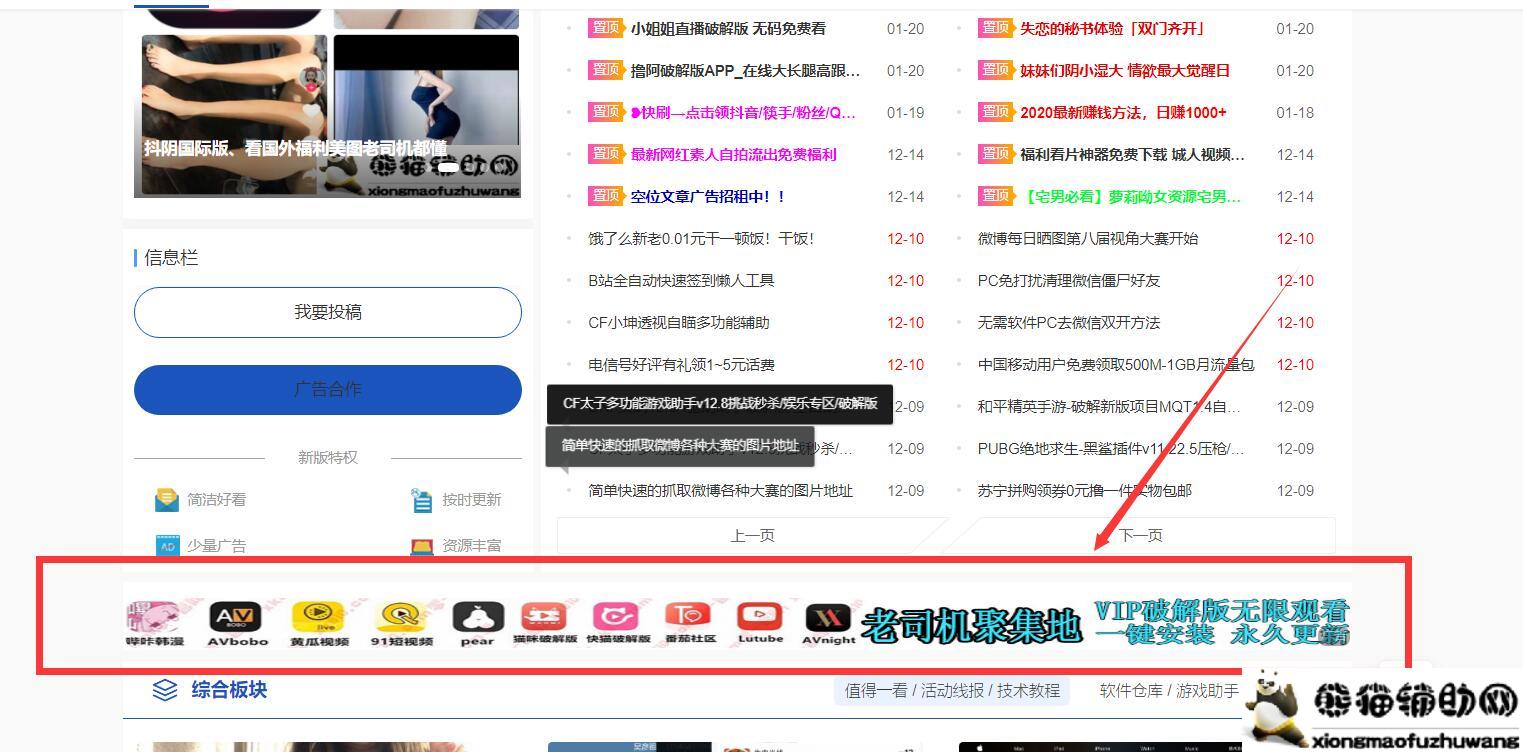1523x752 pixels.
Task: Click the 按时更新 document icon
Action: point(422,500)
